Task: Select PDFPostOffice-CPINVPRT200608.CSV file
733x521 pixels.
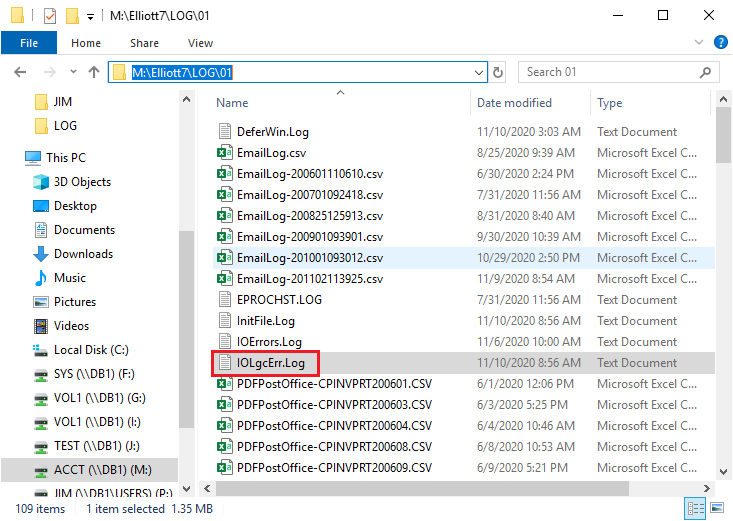Action: pos(334,447)
